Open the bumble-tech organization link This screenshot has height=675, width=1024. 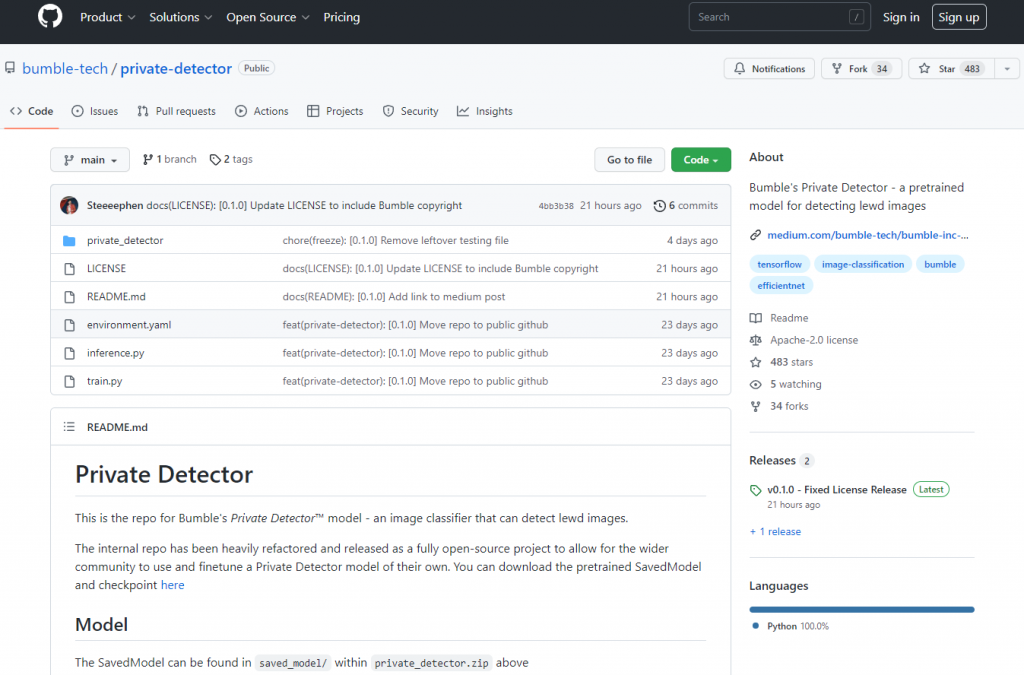[65, 69]
